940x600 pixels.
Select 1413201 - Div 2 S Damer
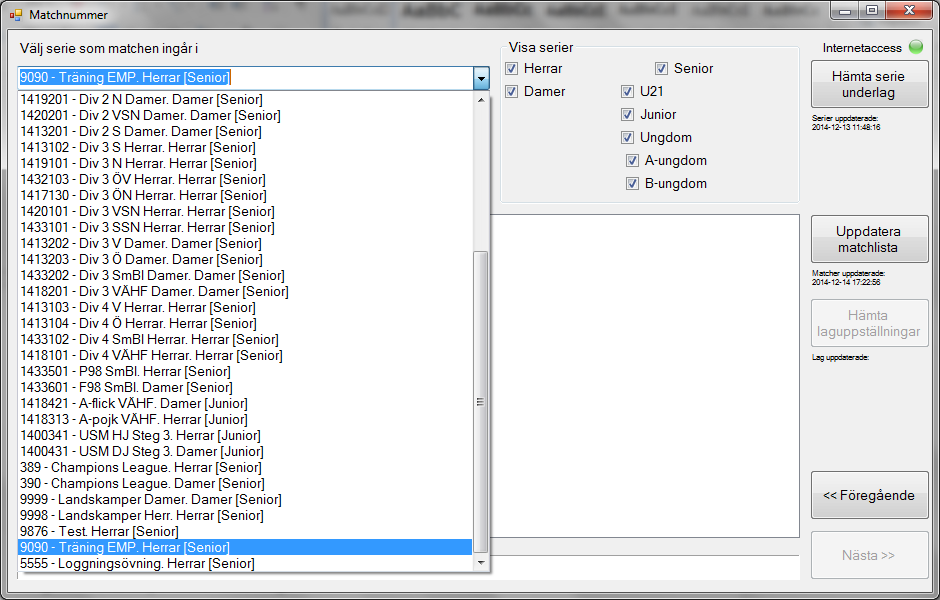245,132
